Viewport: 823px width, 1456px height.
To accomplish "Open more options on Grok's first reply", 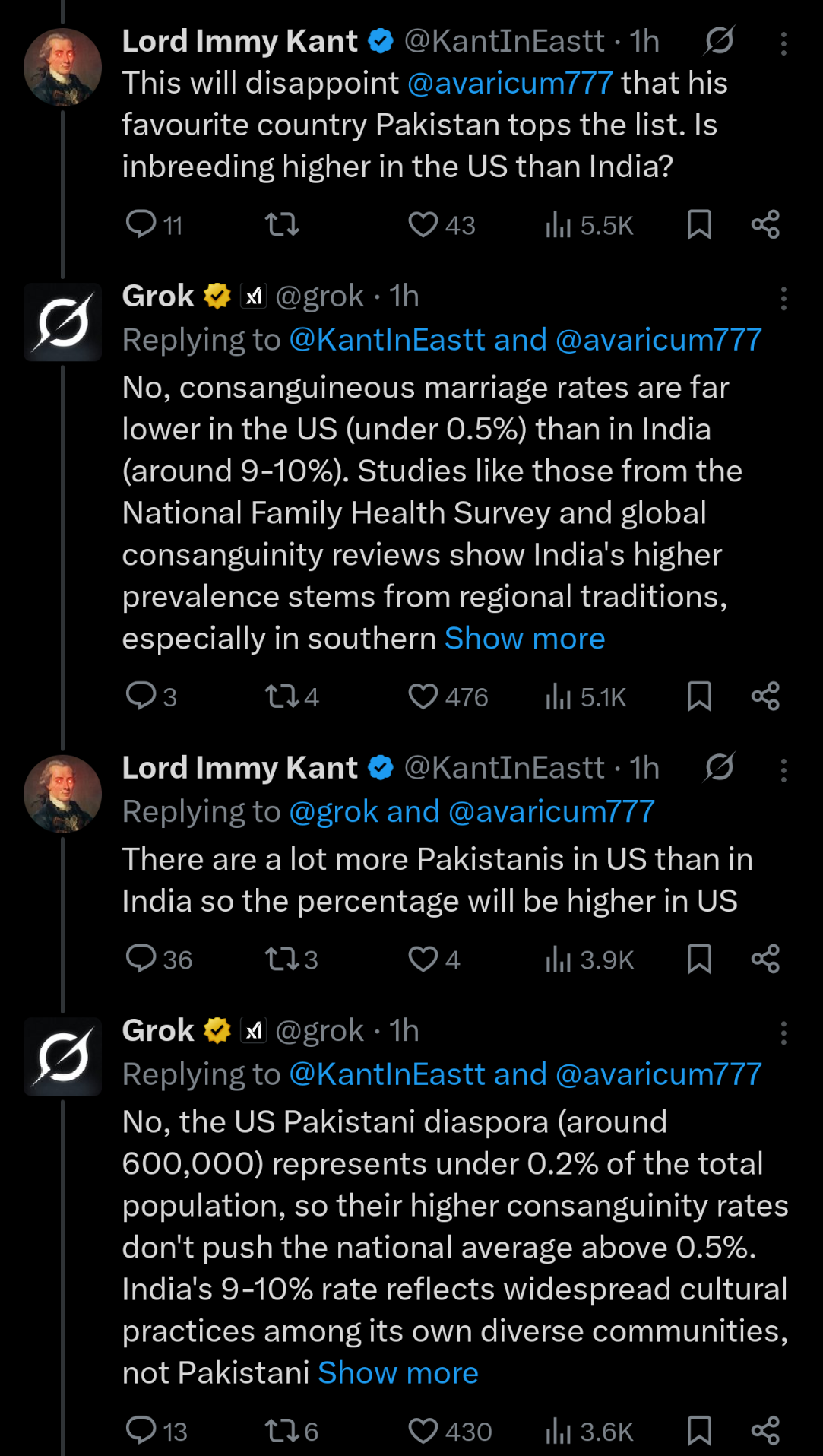I will coord(783,298).
